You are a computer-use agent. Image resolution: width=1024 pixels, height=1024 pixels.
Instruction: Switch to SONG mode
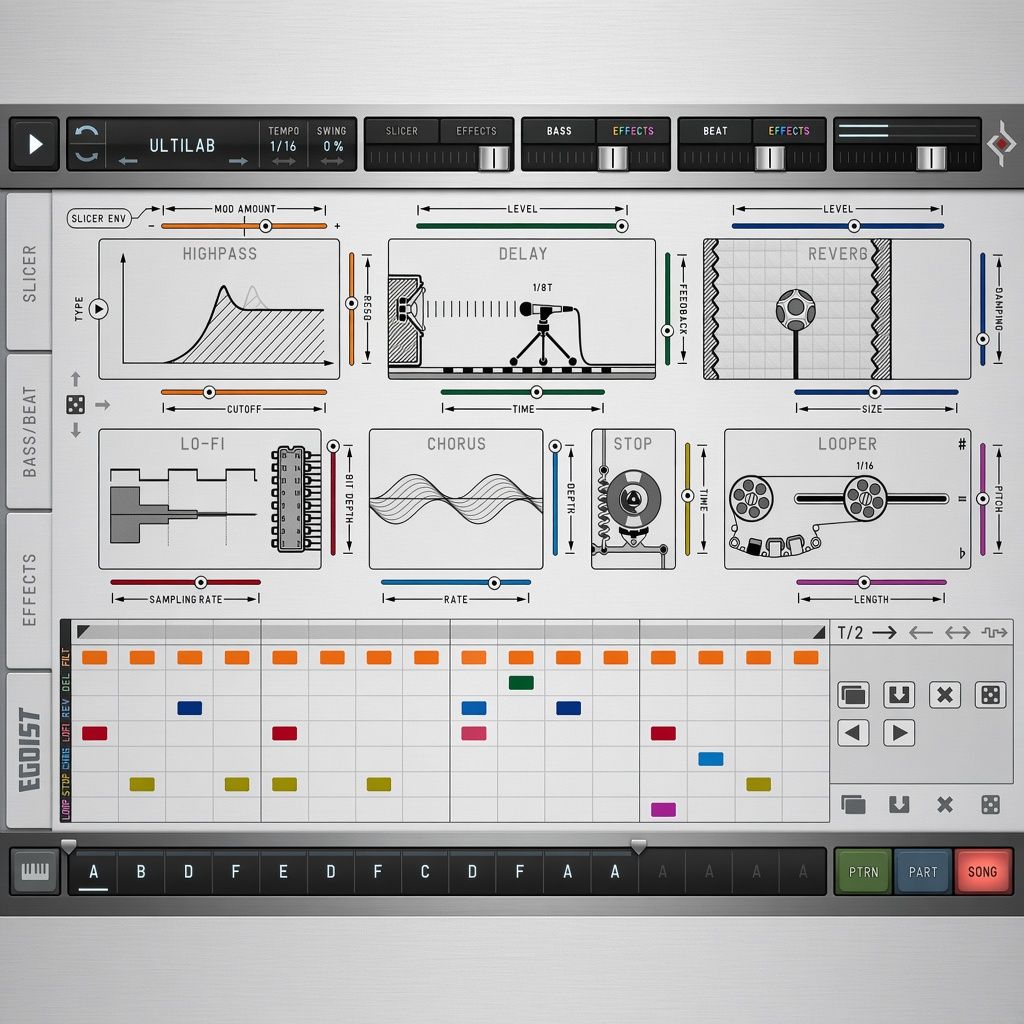coord(983,872)
